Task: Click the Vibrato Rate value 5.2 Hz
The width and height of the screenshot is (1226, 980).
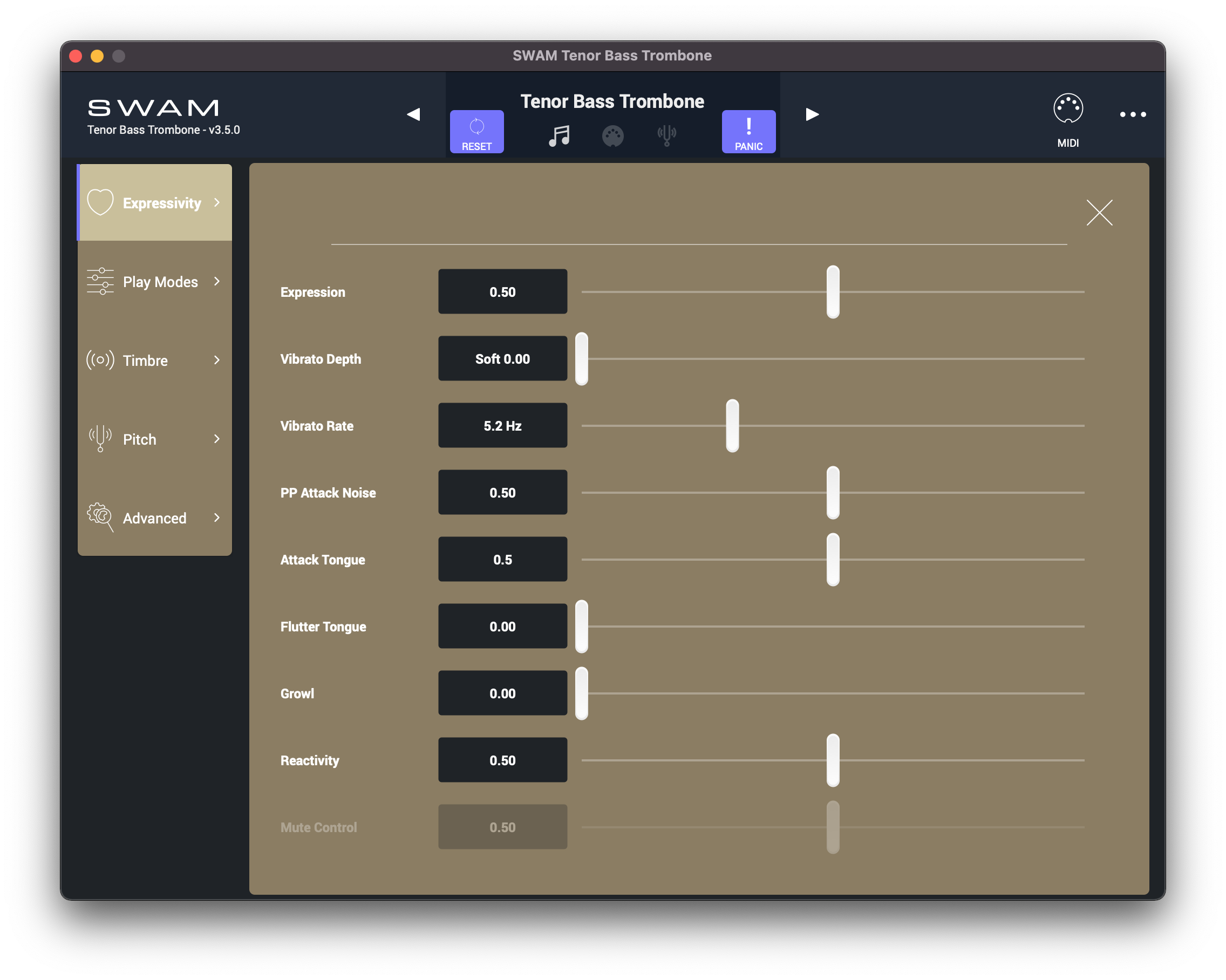Action: [x=502, y=425]
